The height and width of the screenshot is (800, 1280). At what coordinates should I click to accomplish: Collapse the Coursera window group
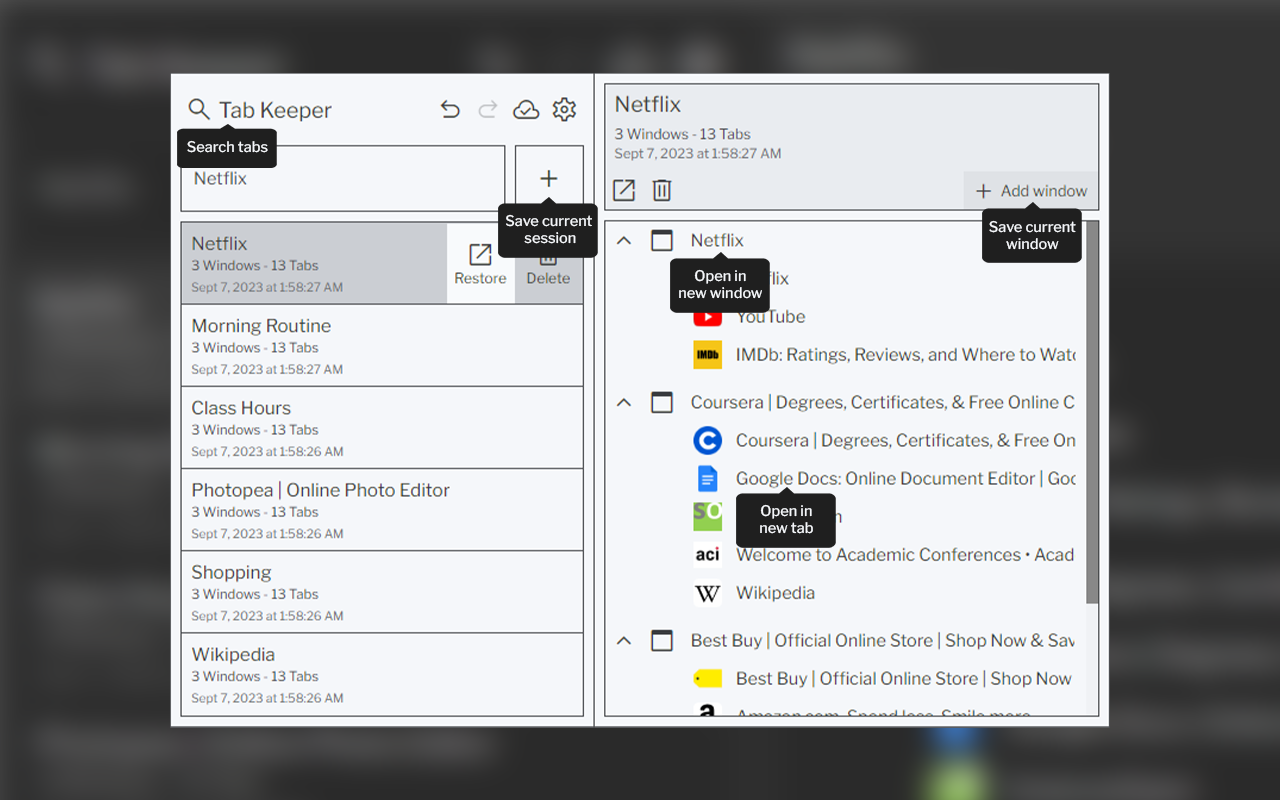coord(624,402)
